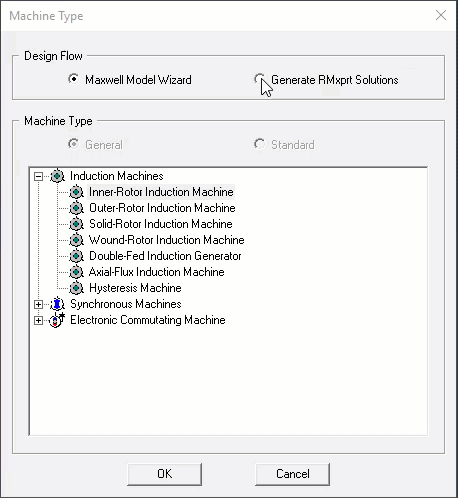458x498 pixels.
Task: Confirm selection with OK button
Action: click(164, 474)
